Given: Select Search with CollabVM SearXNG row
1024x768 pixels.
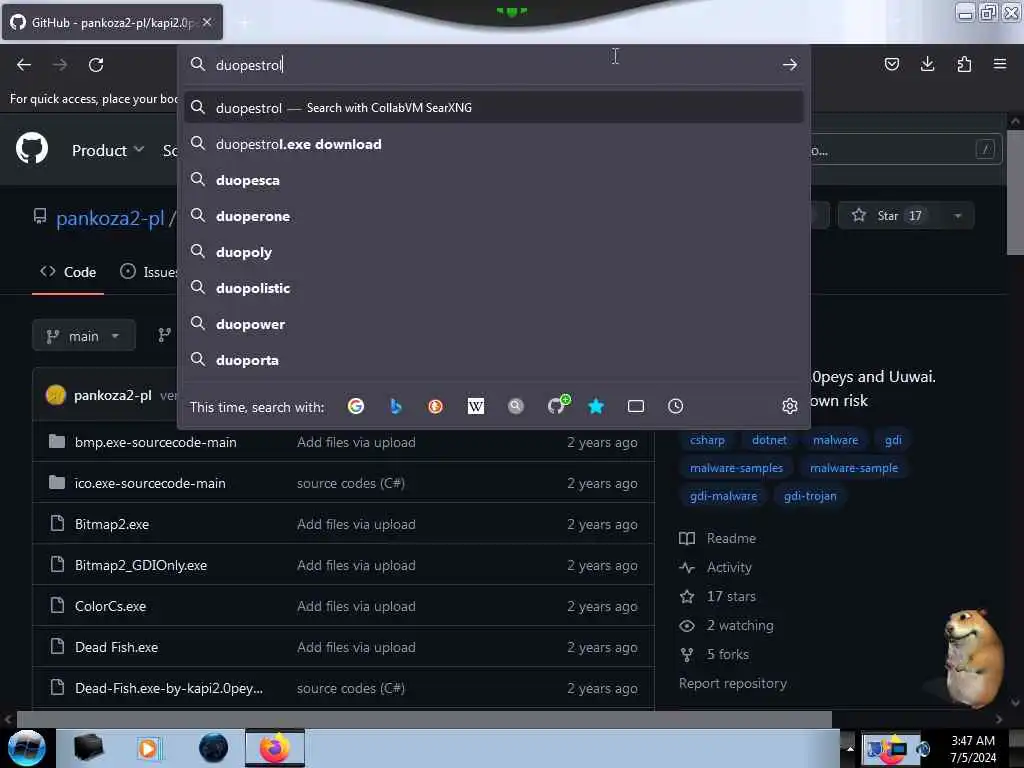Looking at the screenshot, I should coord(494,107).
